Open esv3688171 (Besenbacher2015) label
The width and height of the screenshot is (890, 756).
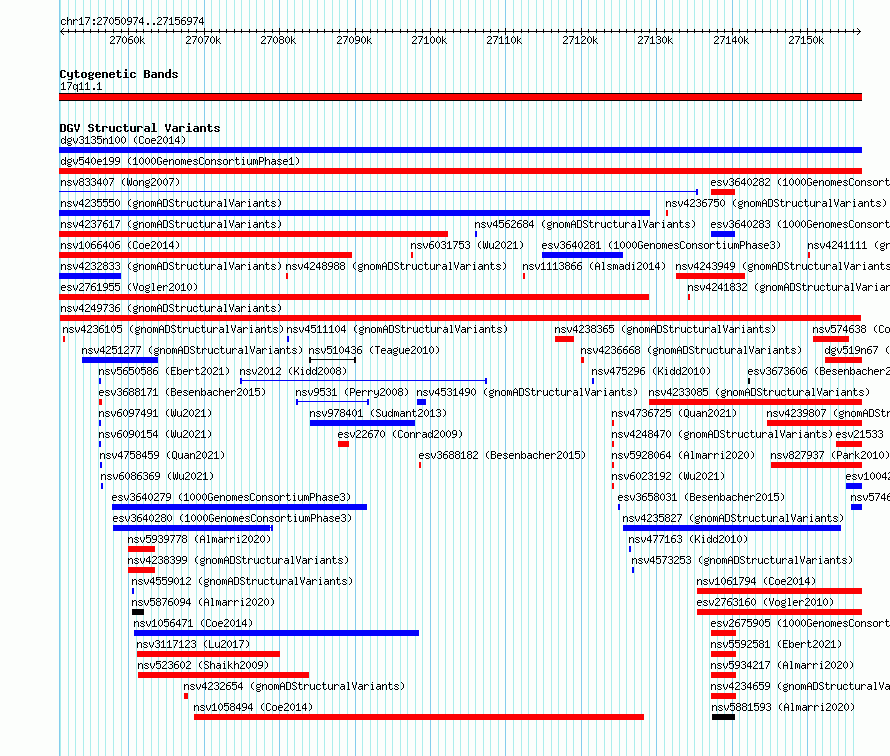click(x=182, y=392)
